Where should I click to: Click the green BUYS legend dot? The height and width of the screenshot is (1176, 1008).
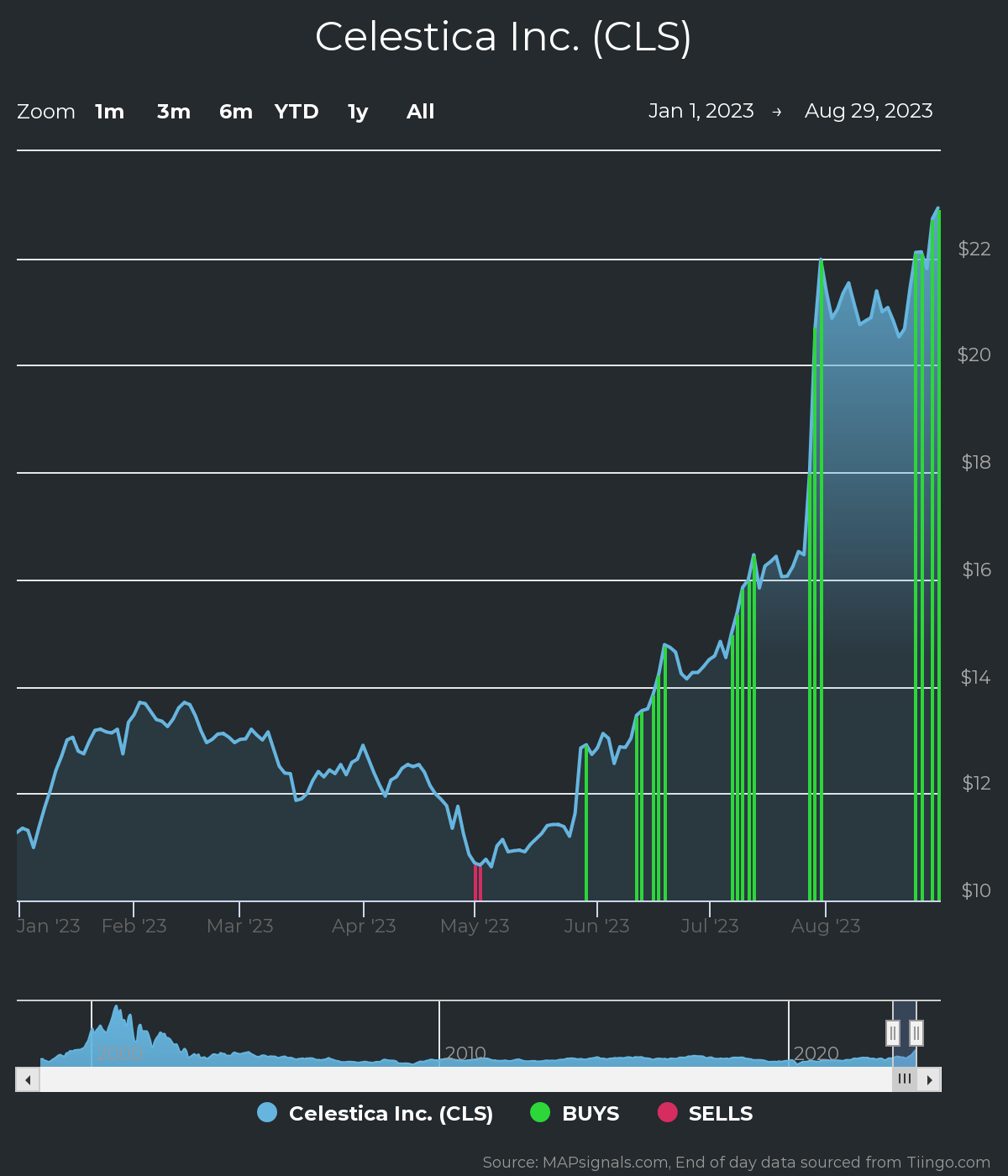[540, 1112]
